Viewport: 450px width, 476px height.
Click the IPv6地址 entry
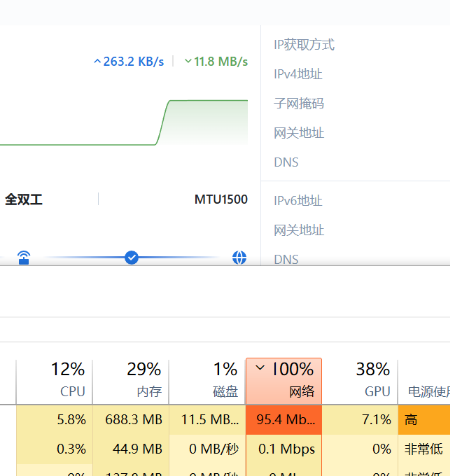pos(298,201)
